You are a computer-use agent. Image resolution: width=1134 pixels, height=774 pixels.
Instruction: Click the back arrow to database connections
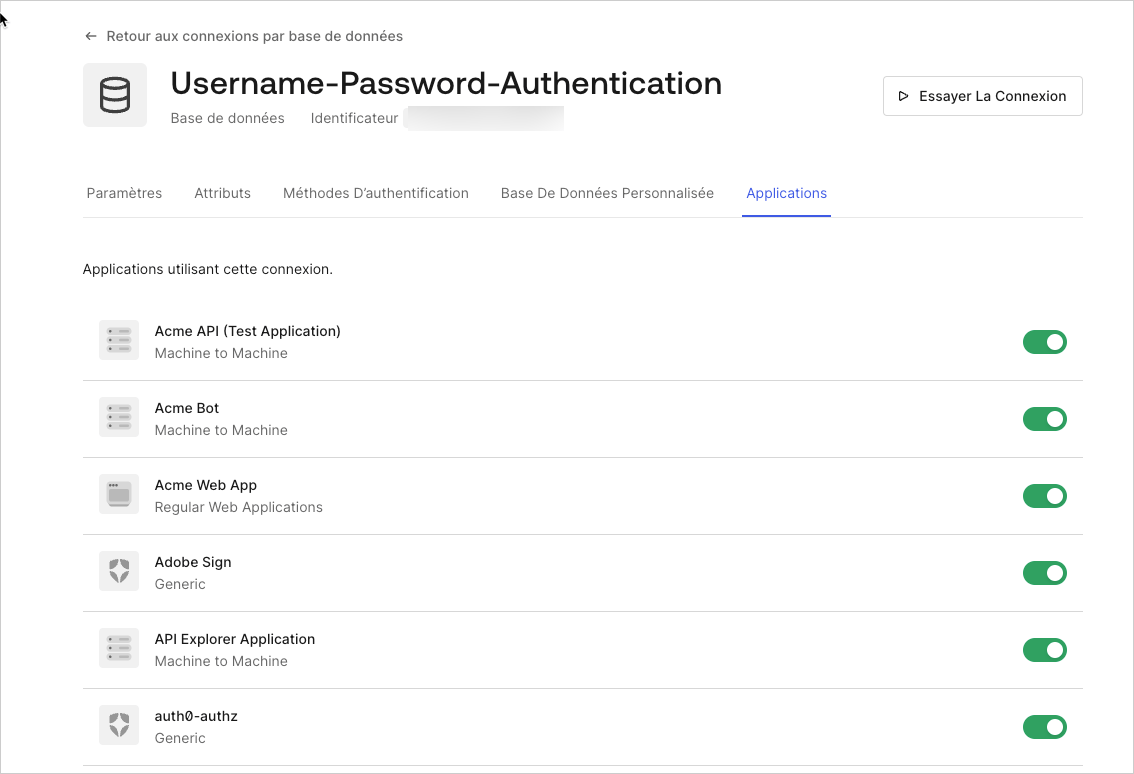click(x=90, y=36)
